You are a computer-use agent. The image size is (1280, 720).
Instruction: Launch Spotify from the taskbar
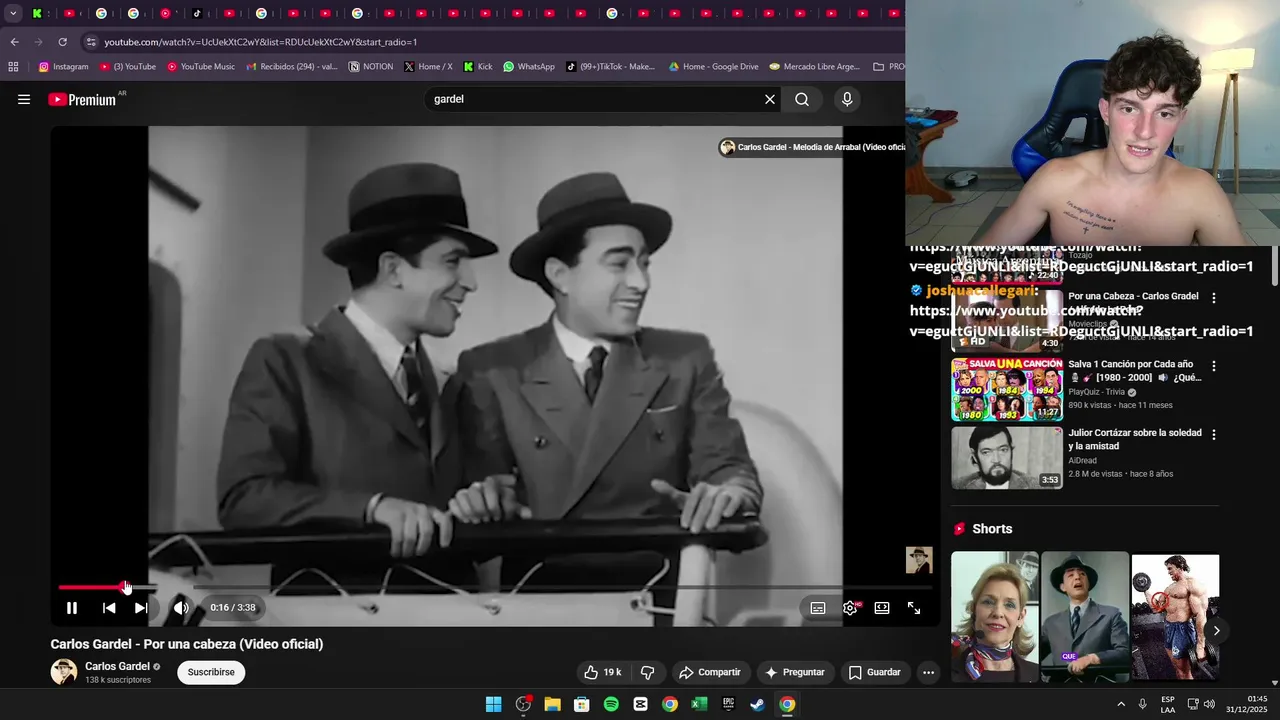tap(611, 704)
